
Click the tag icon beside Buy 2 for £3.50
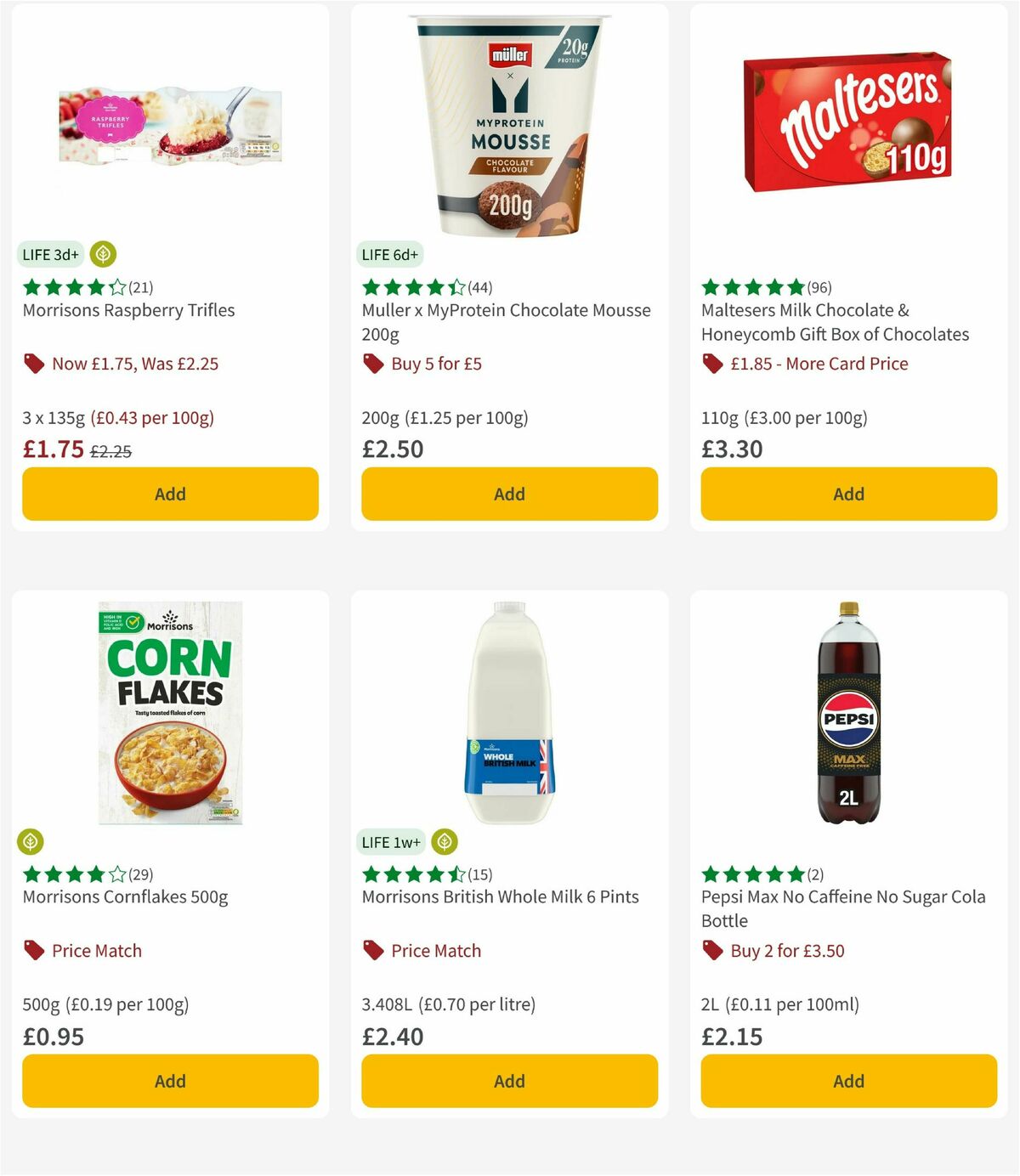[711, 950]
